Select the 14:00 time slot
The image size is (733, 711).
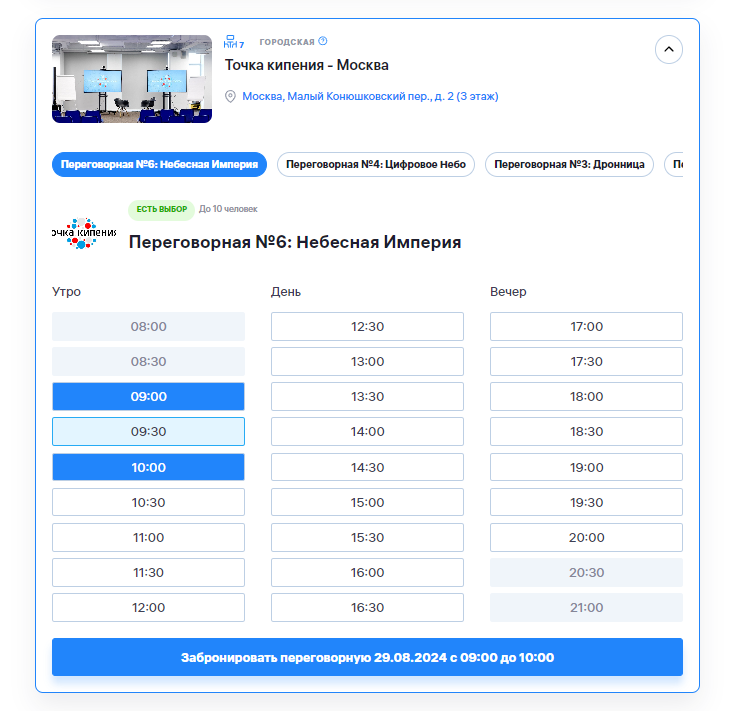(367, 432)
